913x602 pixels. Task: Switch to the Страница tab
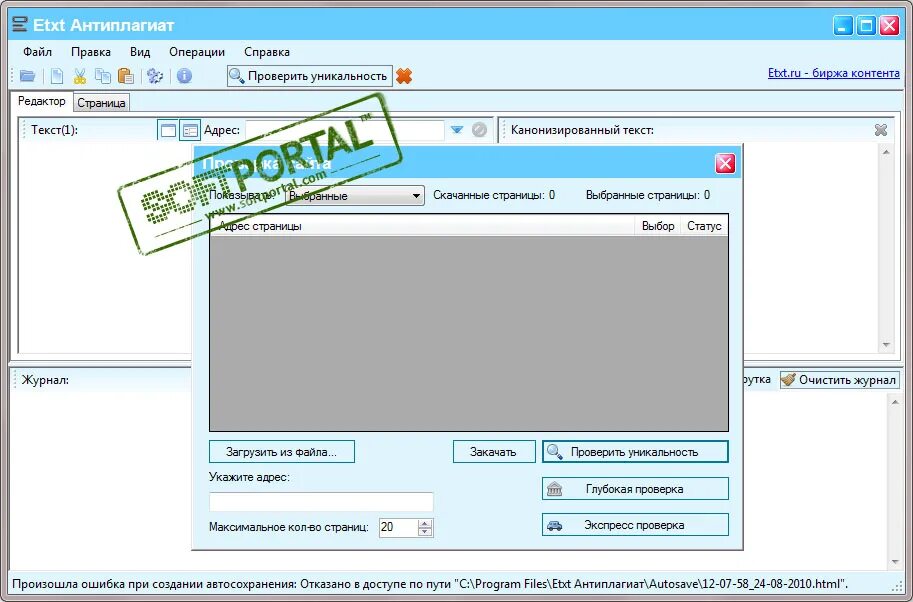click(x=101, y=103)
